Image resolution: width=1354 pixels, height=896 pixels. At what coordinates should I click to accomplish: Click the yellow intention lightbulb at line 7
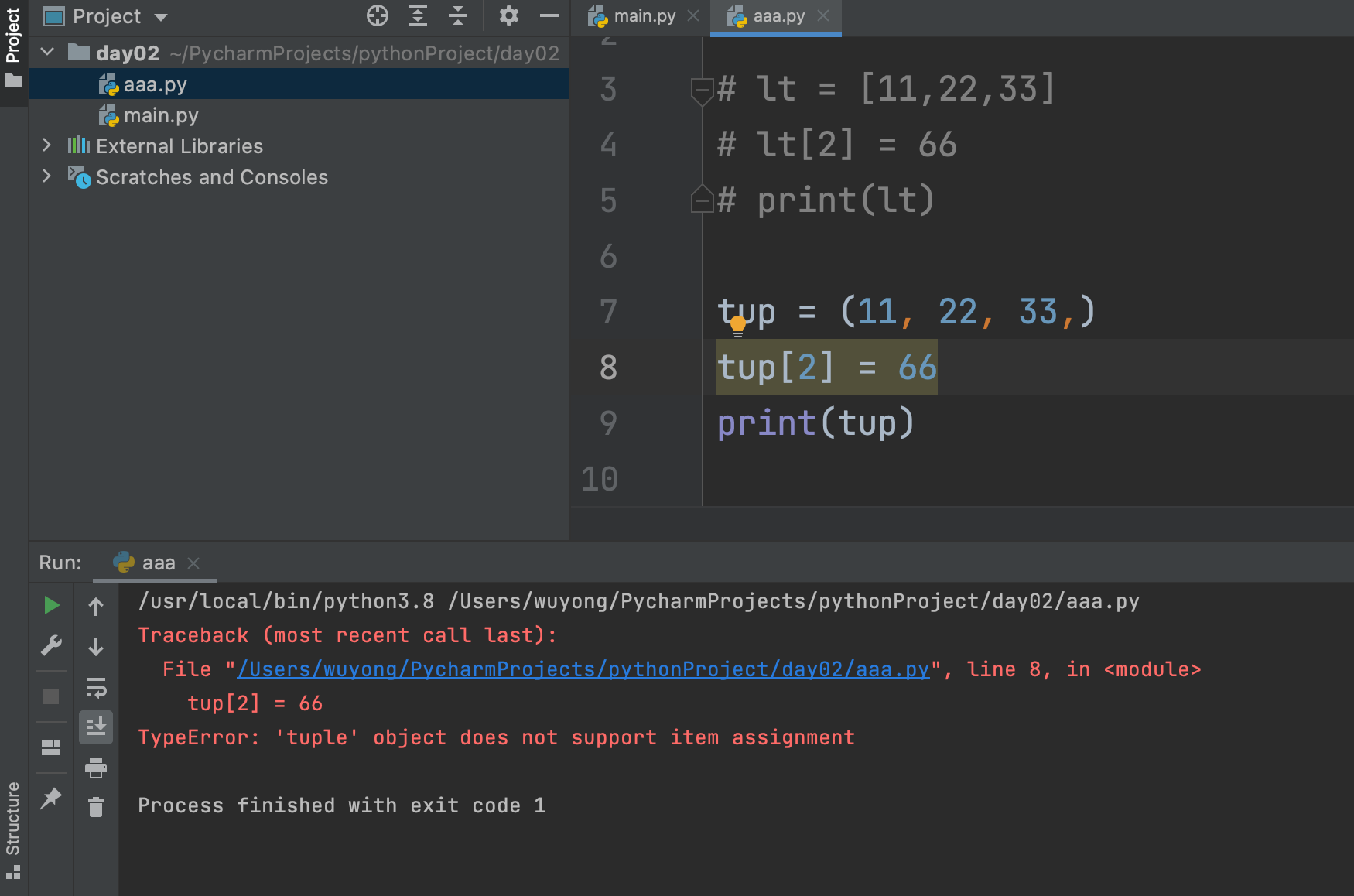(x=737, y=324)
